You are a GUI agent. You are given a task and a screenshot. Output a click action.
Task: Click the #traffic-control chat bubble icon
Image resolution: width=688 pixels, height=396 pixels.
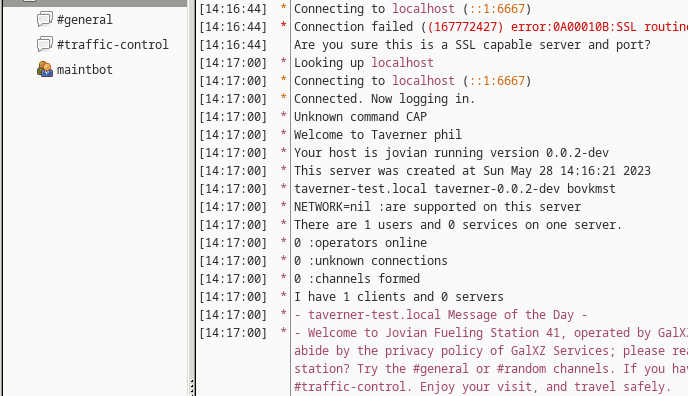pyautogui.click(x=45, y=44)
